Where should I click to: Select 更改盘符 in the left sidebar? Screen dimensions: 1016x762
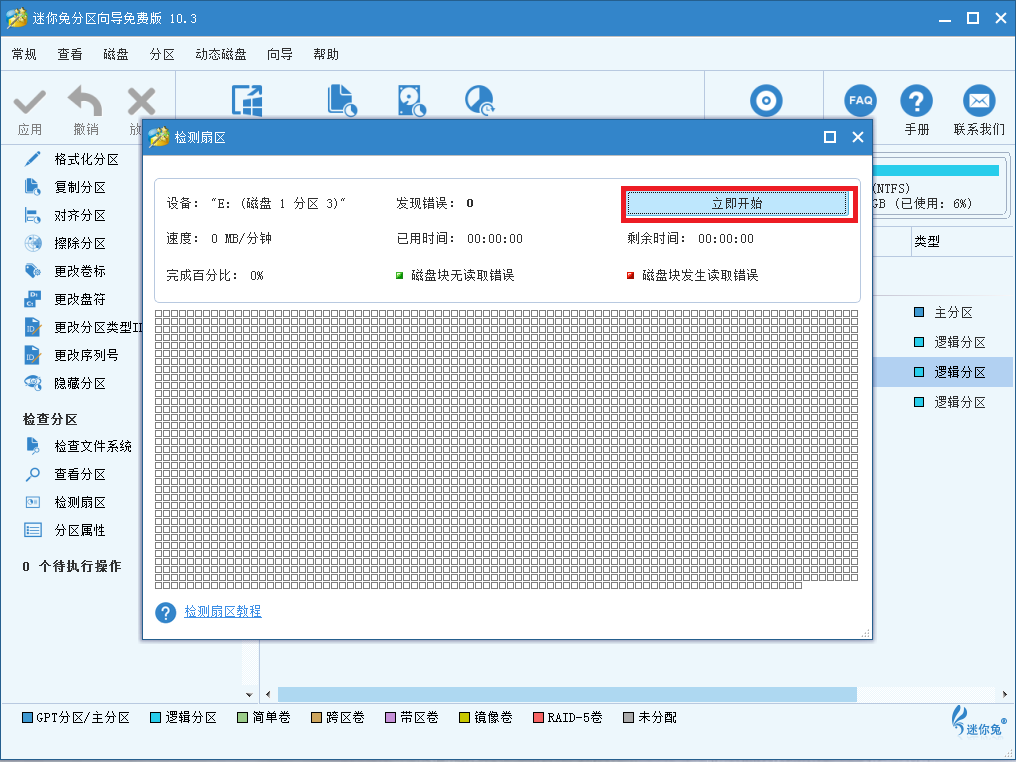click(65, 299)
